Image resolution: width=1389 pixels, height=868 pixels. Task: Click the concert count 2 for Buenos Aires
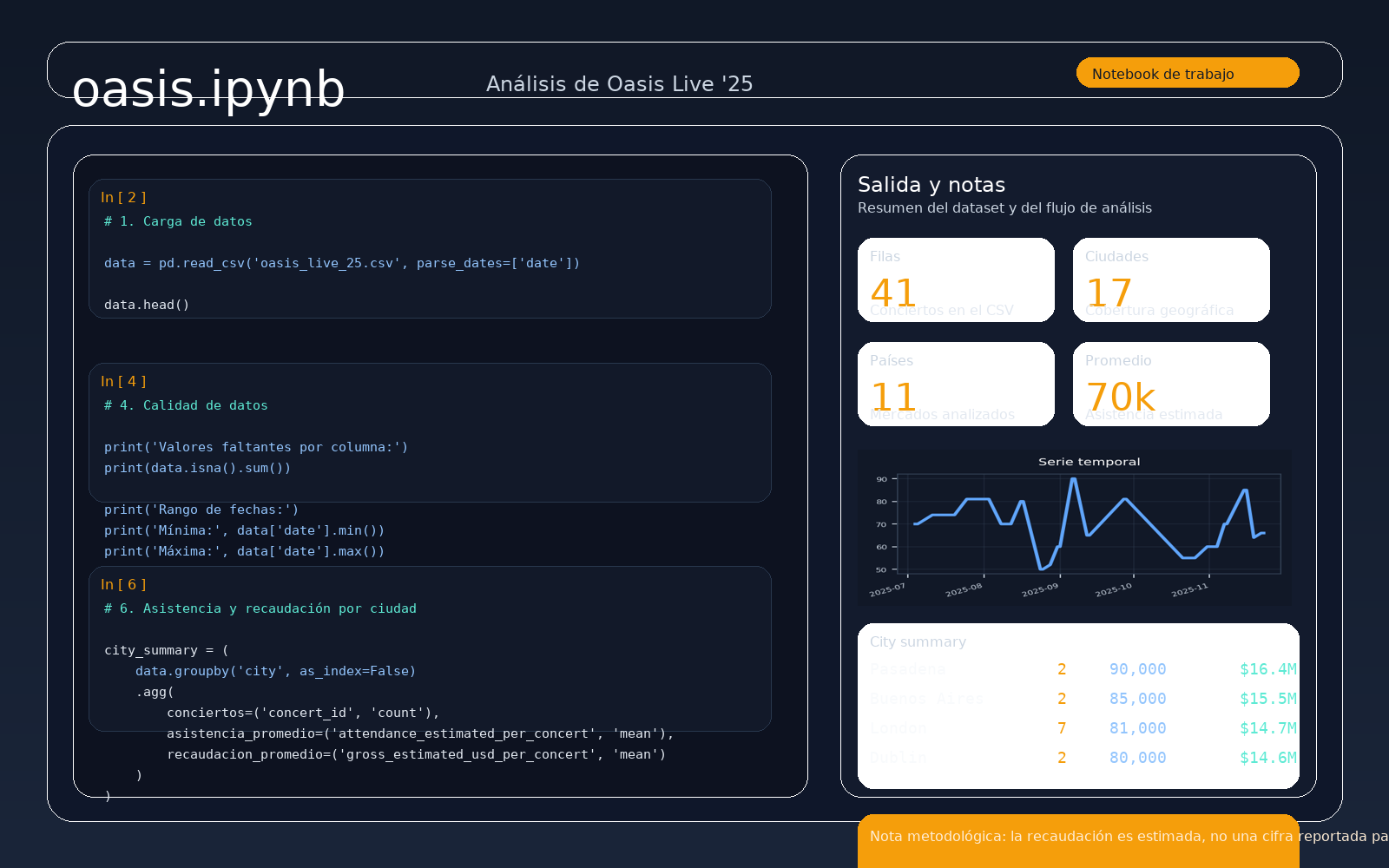coord(1062,699)
